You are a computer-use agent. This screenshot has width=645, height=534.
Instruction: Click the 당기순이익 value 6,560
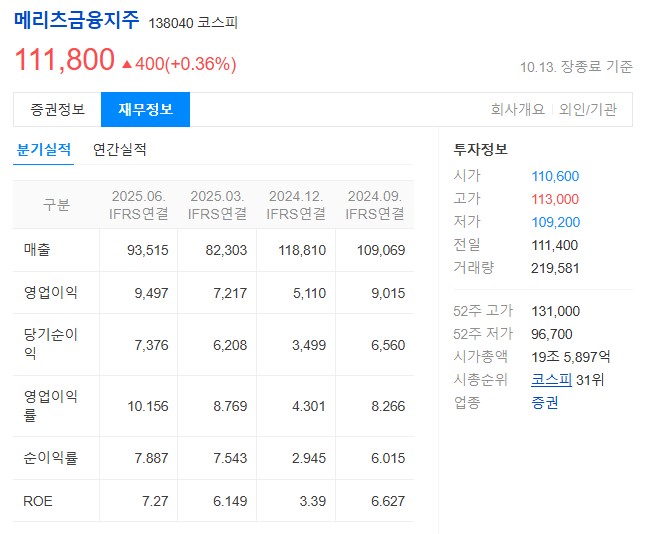[x=388, y=345]
